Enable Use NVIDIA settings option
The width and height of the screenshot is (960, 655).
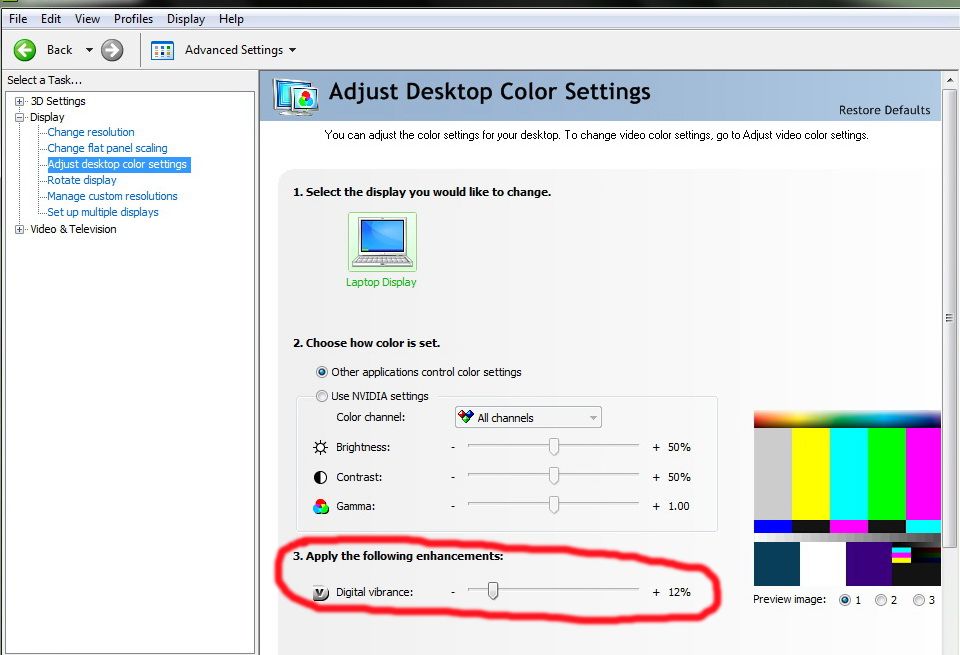pos(322,396)
